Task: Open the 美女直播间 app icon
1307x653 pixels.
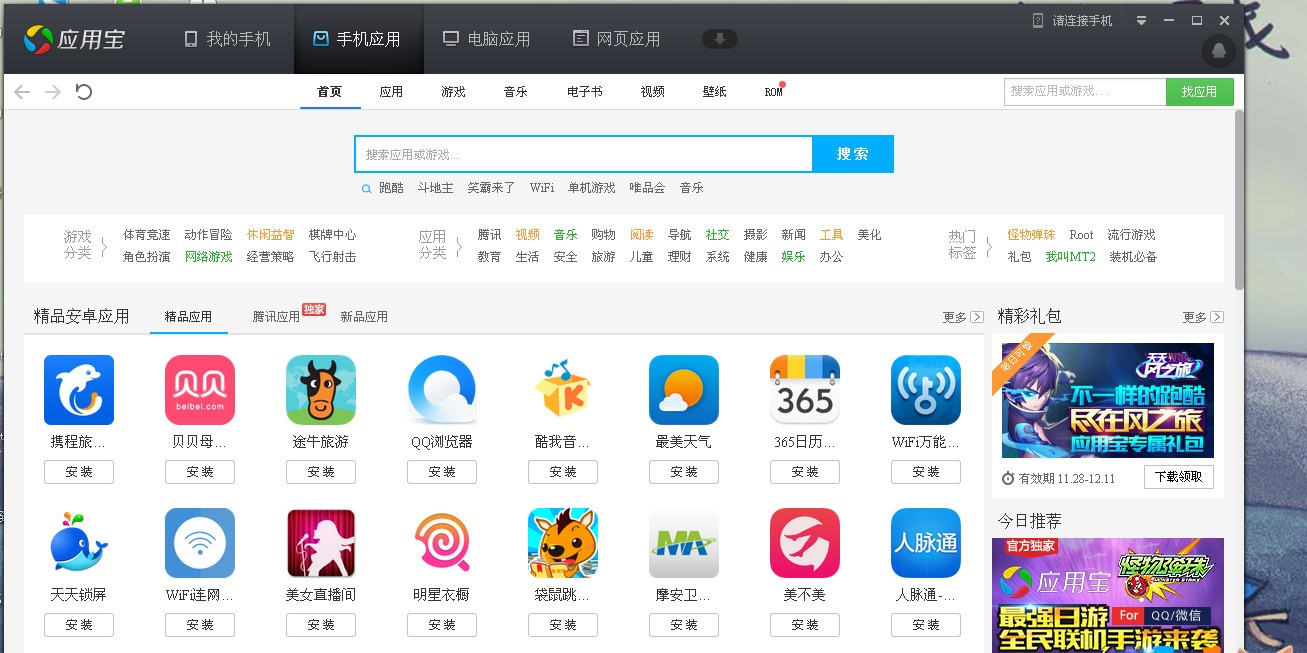Action: click(x=321, y=543)
